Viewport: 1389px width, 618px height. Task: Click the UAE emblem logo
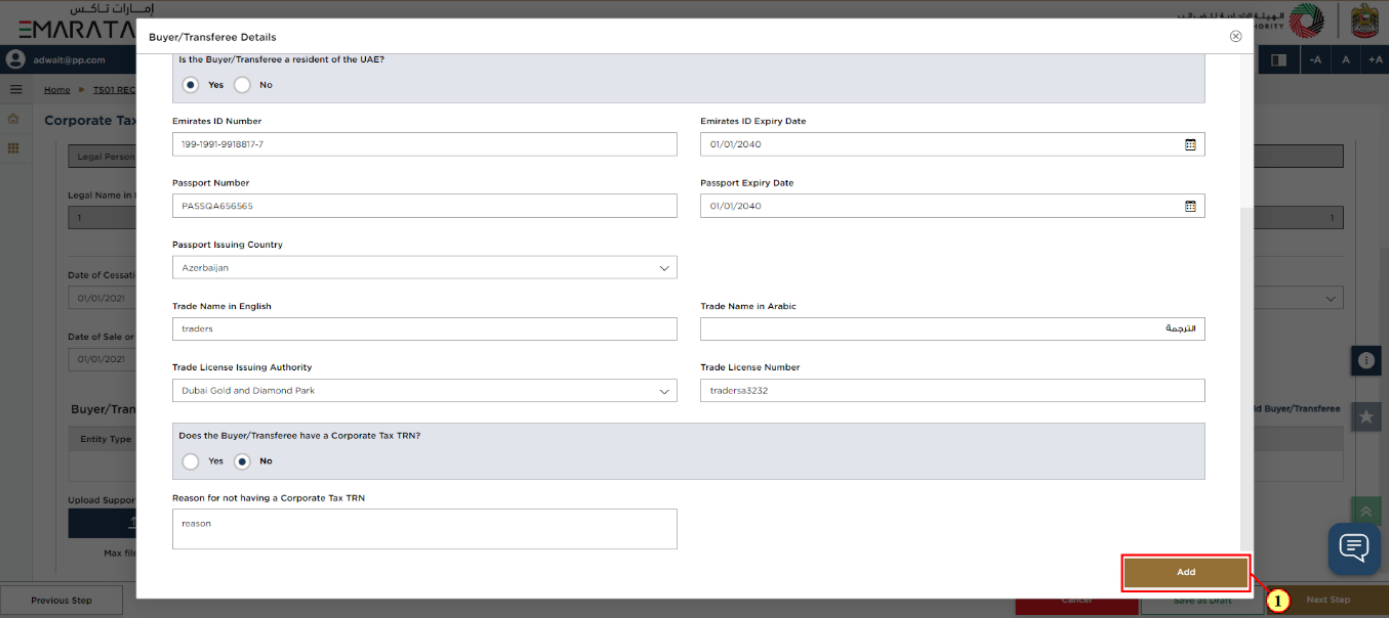point(1365,21)
